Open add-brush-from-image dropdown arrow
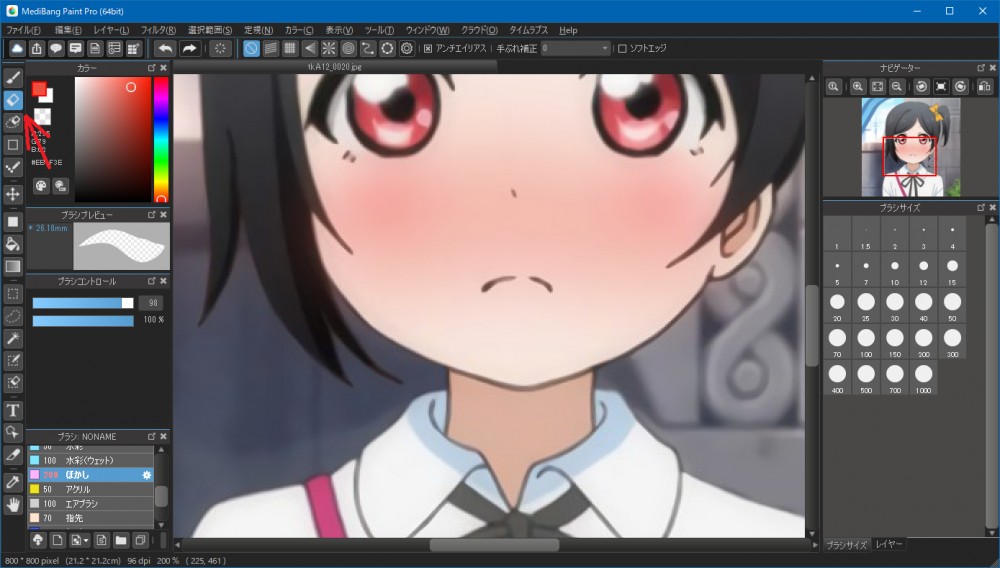This screenshot has height=568, width=1000. tap(86, 541)
